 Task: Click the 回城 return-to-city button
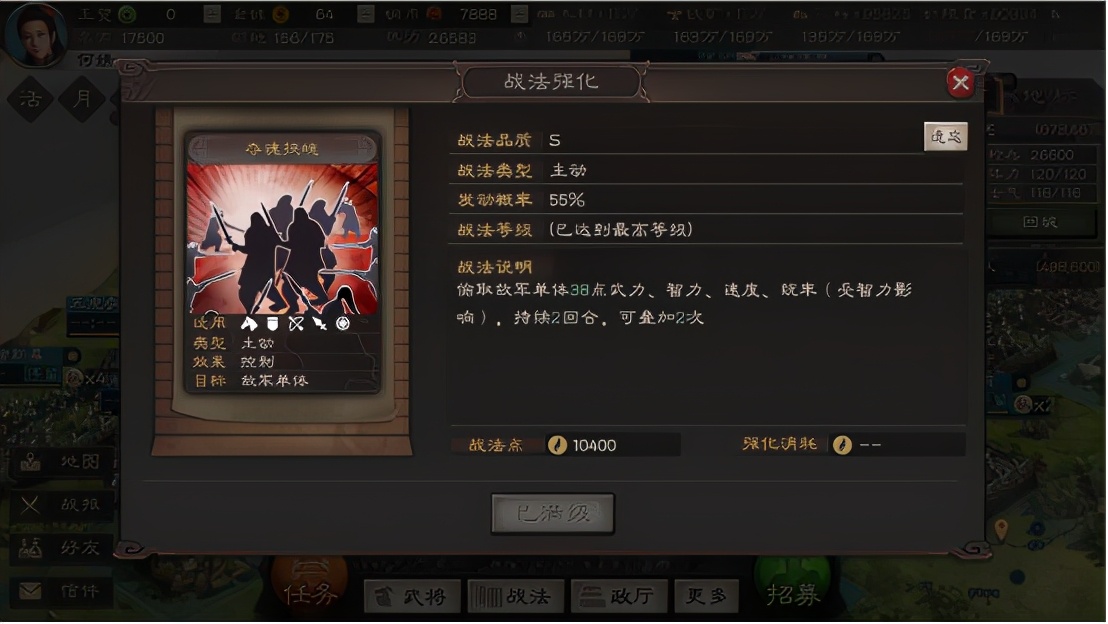coord(1039,222)
